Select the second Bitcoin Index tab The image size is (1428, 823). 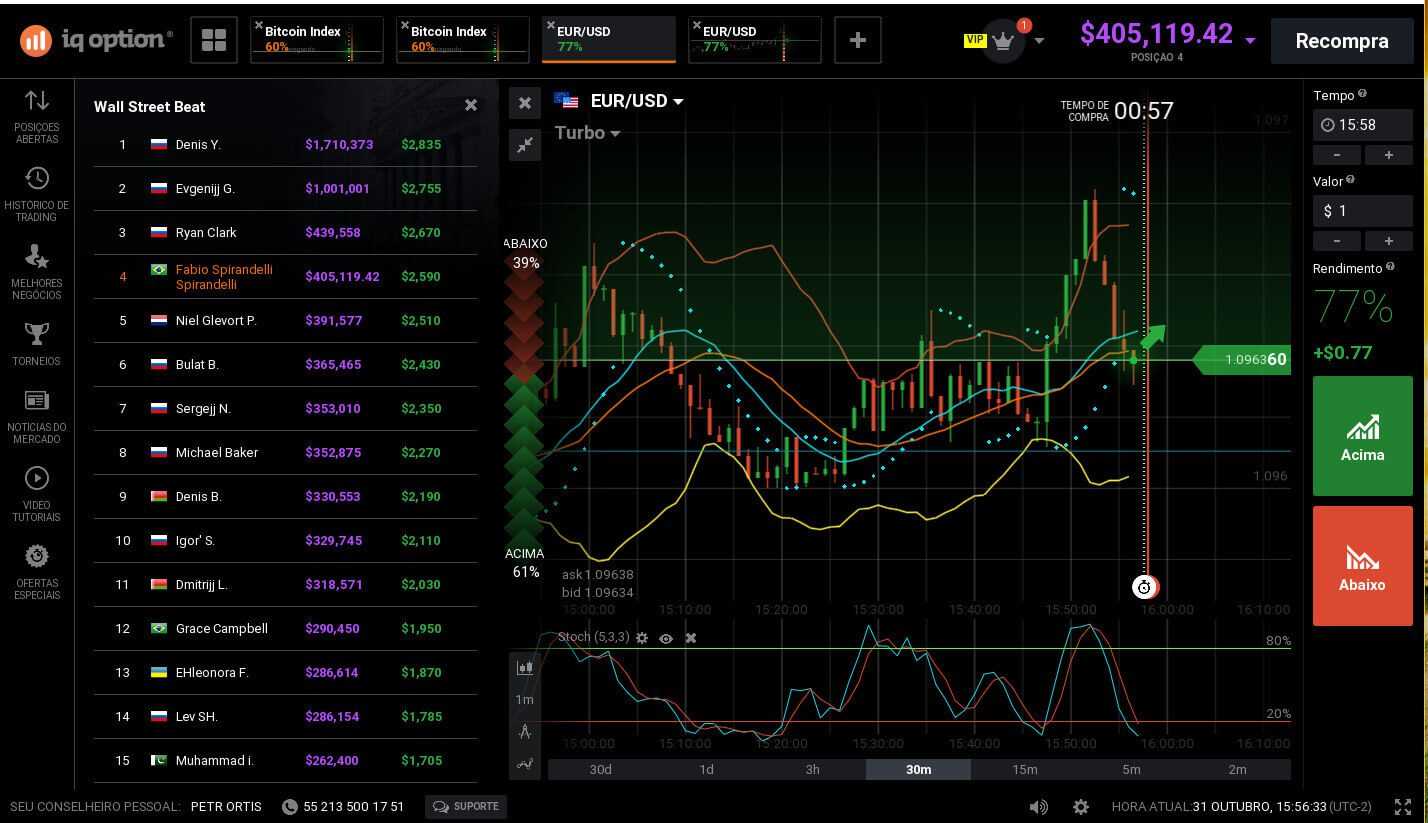pos(463,40)
